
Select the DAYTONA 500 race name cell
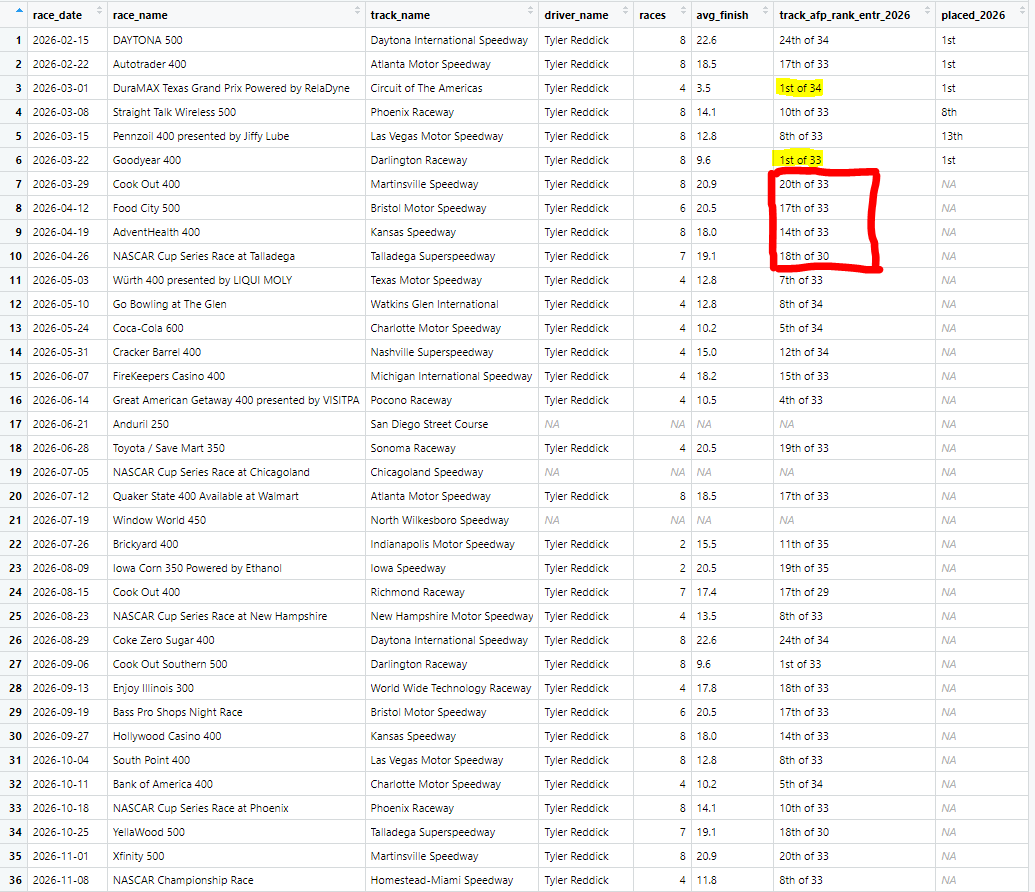tap(236, 40)
